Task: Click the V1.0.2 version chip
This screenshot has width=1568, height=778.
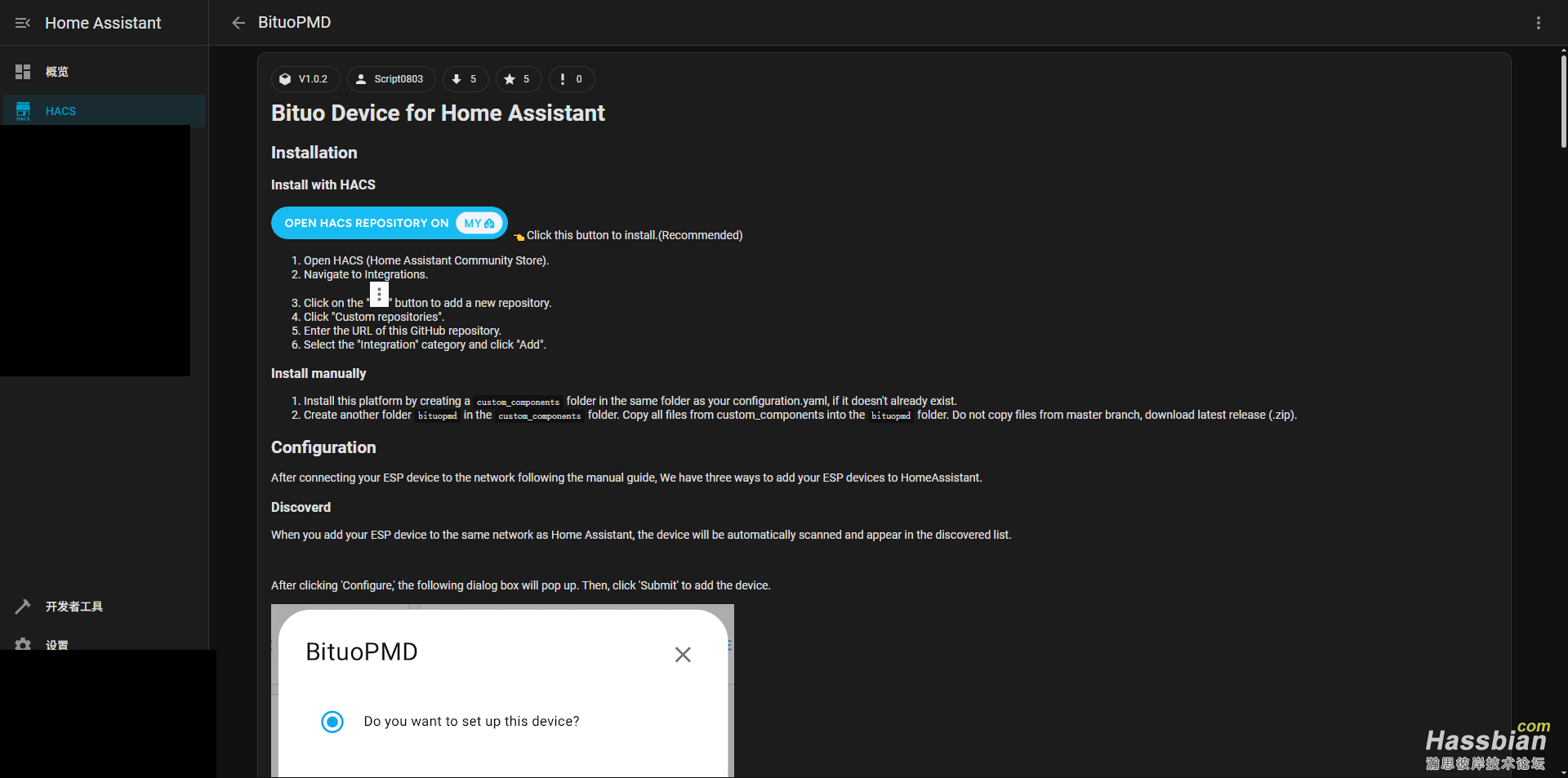Action: (305, 79)
